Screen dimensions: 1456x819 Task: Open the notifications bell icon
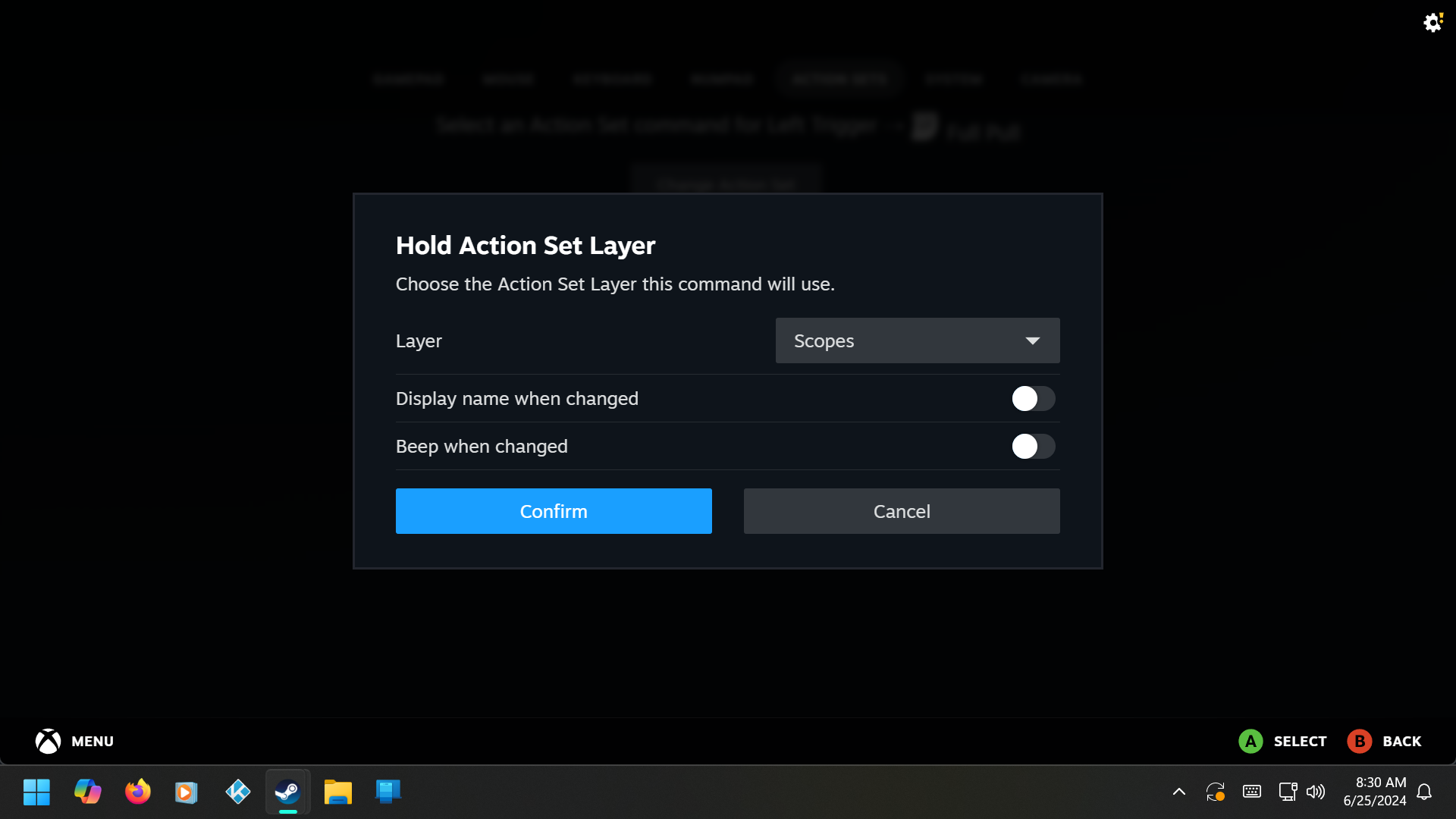1424,792
